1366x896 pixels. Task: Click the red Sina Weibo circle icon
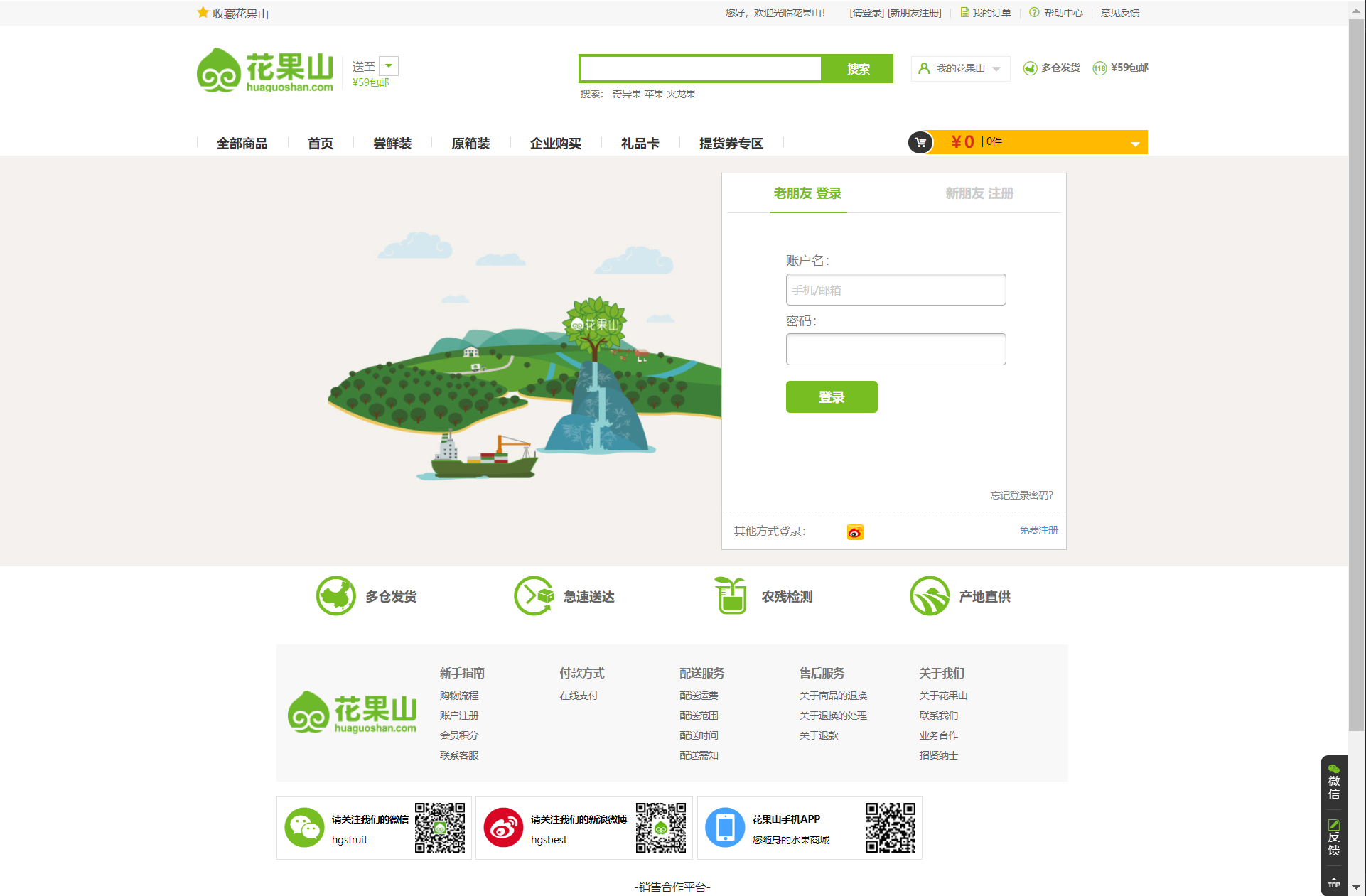[503, 828]
